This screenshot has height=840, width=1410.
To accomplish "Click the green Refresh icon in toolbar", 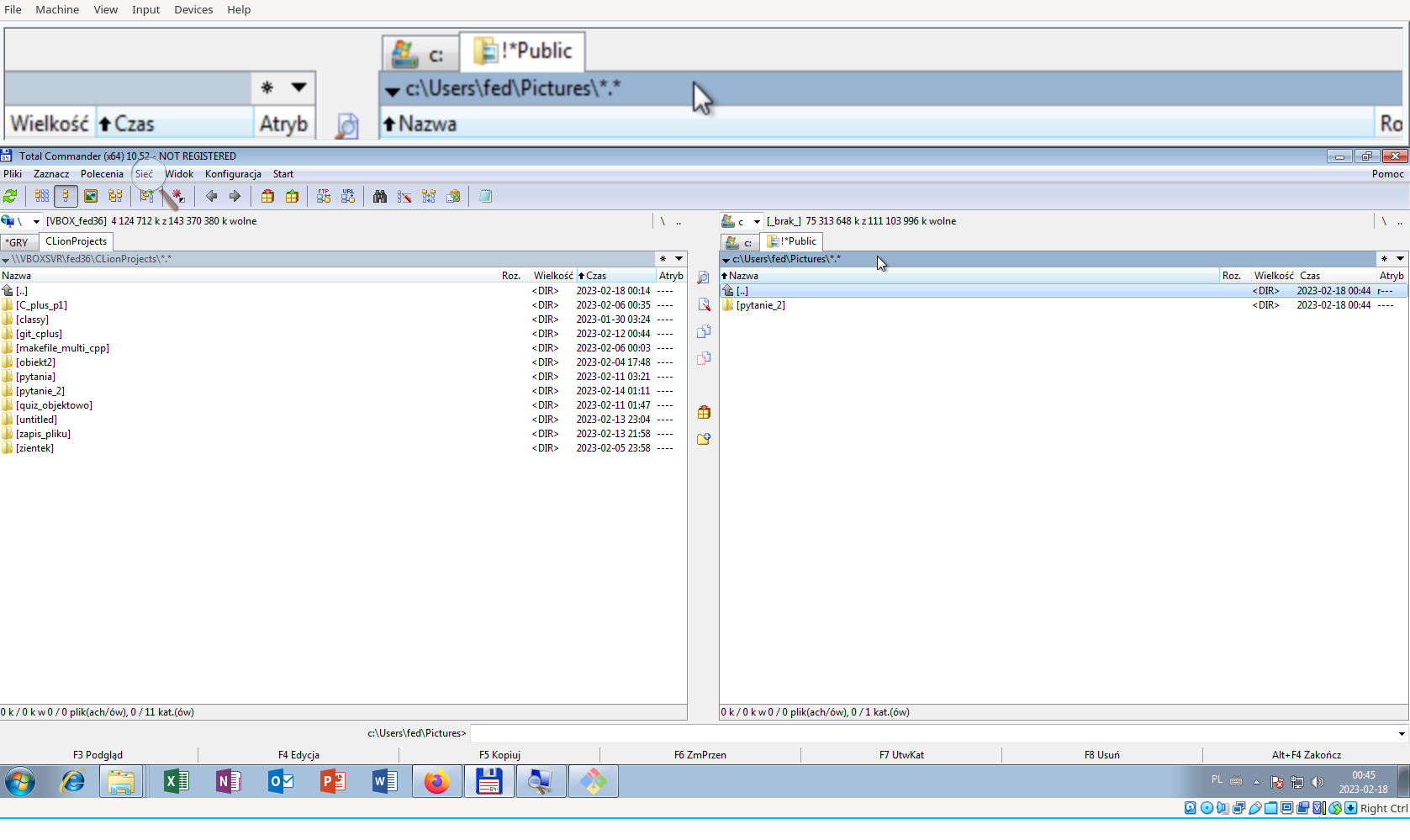I will [x=10, y=196].
